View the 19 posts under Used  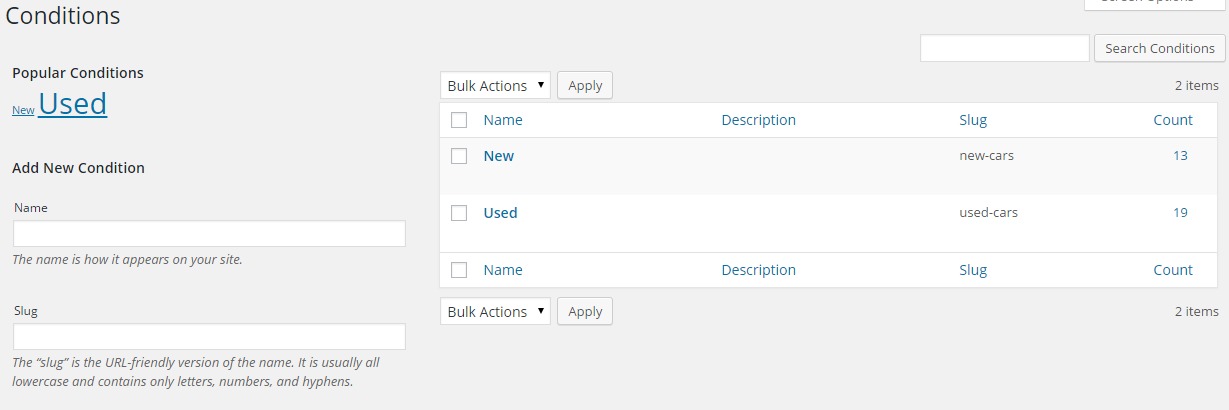(1180, 213)
